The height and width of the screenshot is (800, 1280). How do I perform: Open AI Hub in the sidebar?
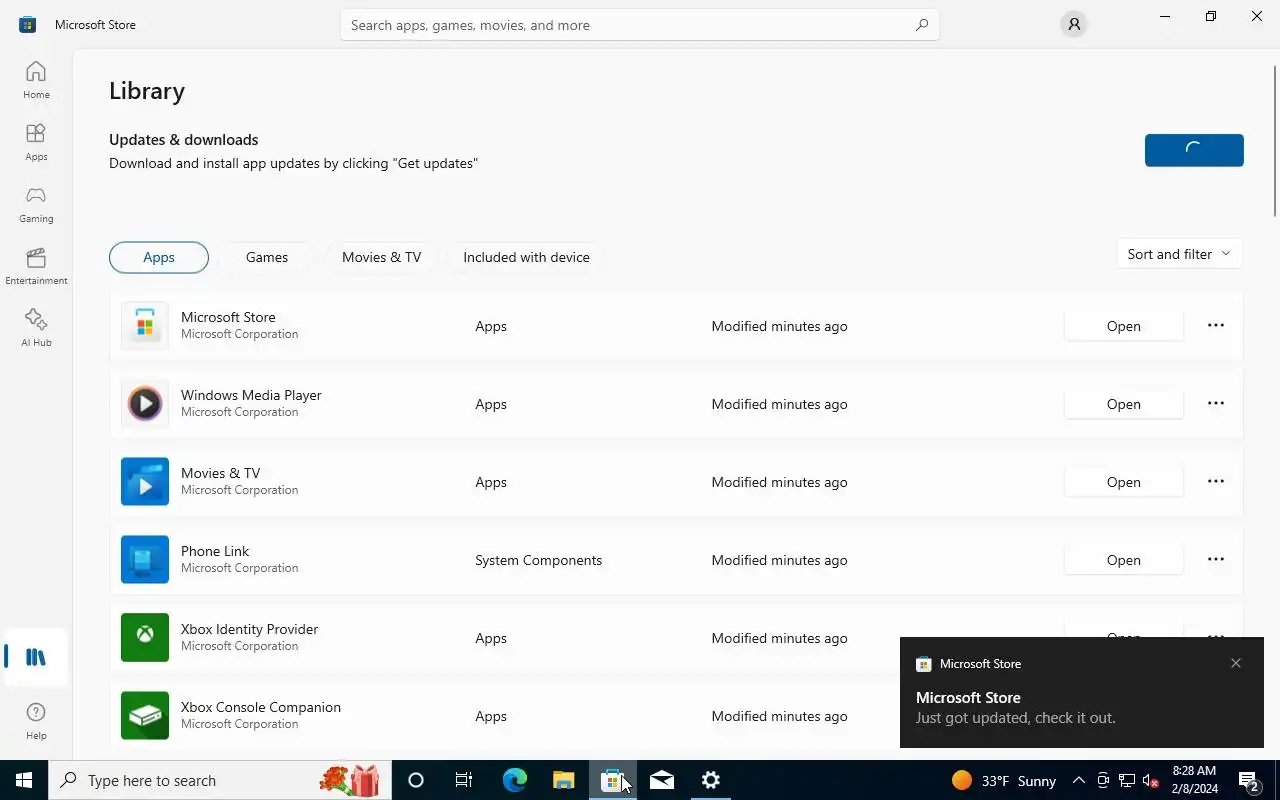(x=36, y=328)
